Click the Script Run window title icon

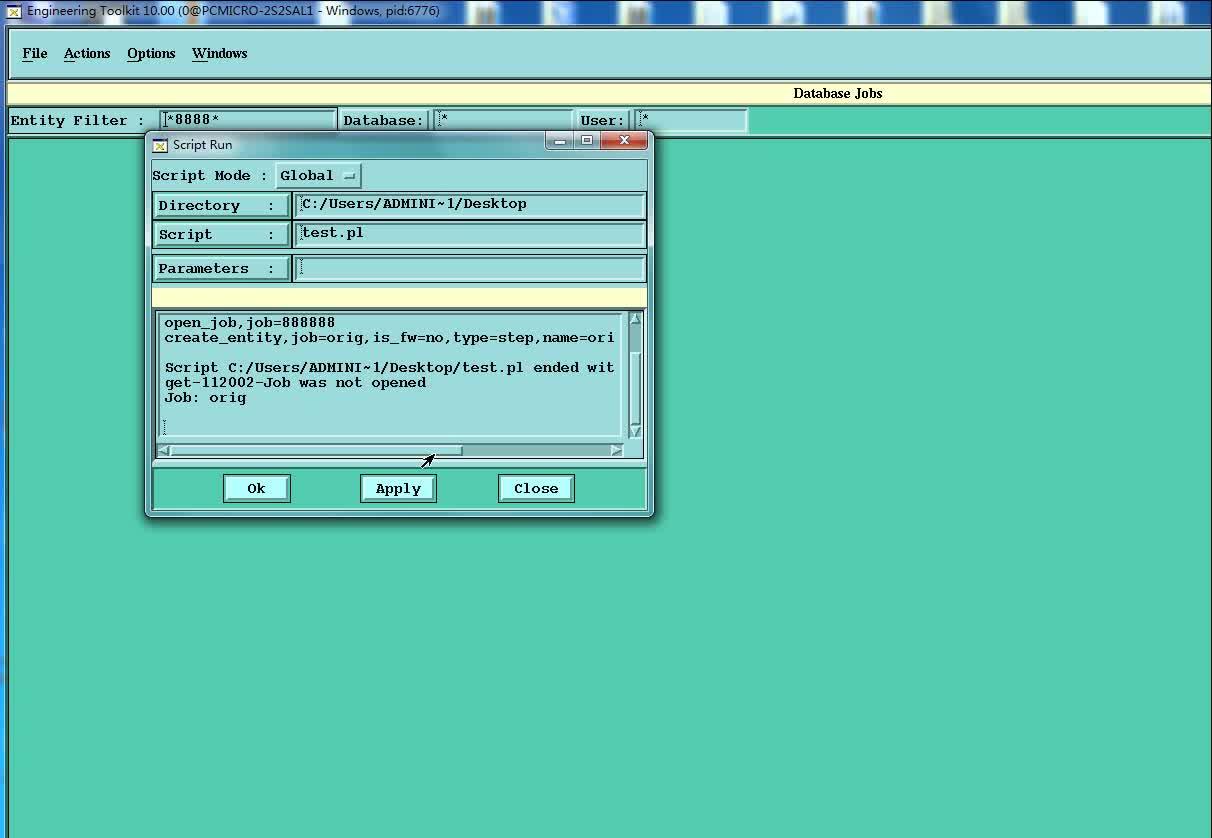160,145
